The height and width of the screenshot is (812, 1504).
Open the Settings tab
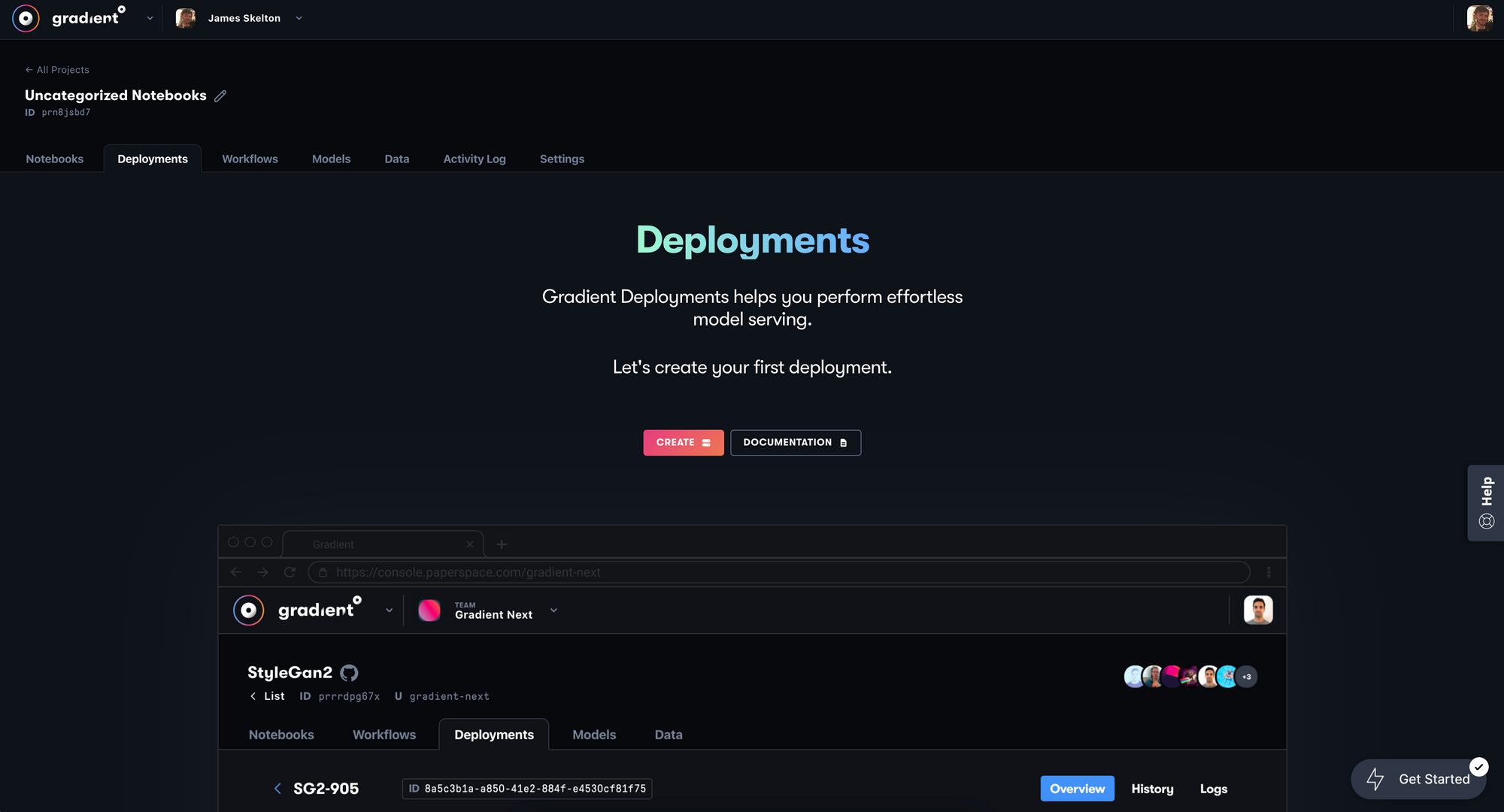(562, 159)
